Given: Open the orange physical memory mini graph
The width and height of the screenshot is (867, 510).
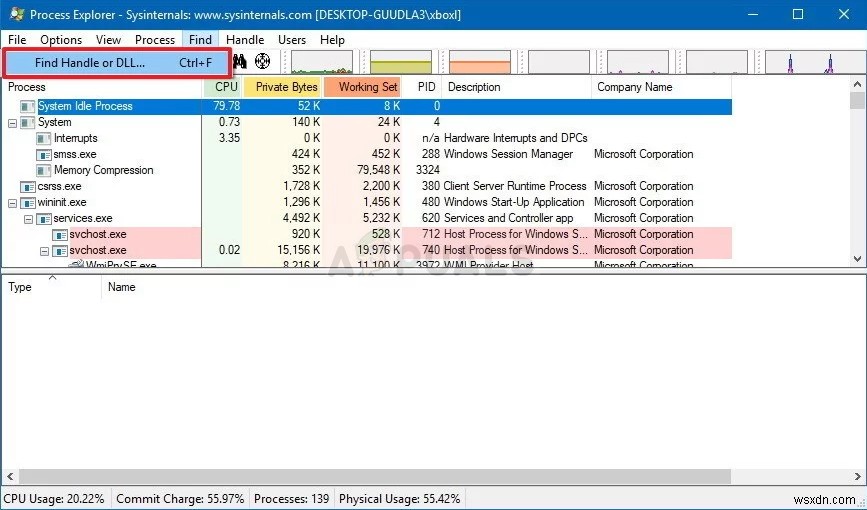Looking at the screenshot, I should click(480, 62).
